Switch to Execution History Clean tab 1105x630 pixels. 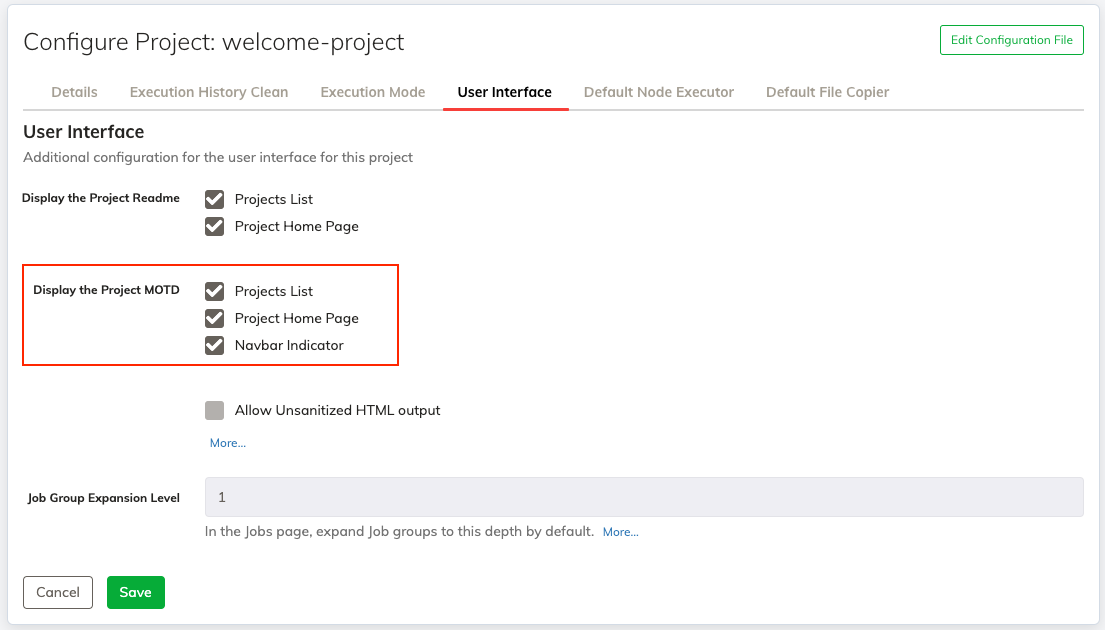[x=209, y=92]
